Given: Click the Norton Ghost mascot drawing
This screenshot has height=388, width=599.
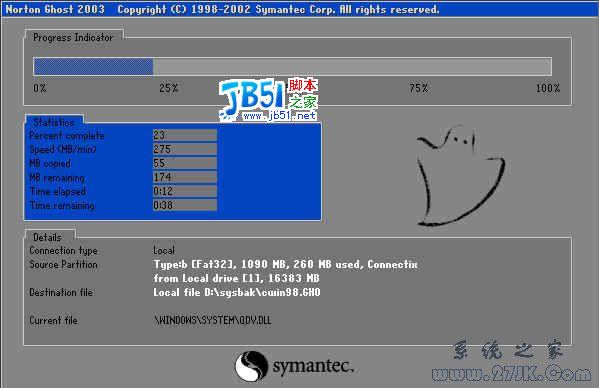Looking at the screenshot, I should pyautogui.click(x=460, y=175).
